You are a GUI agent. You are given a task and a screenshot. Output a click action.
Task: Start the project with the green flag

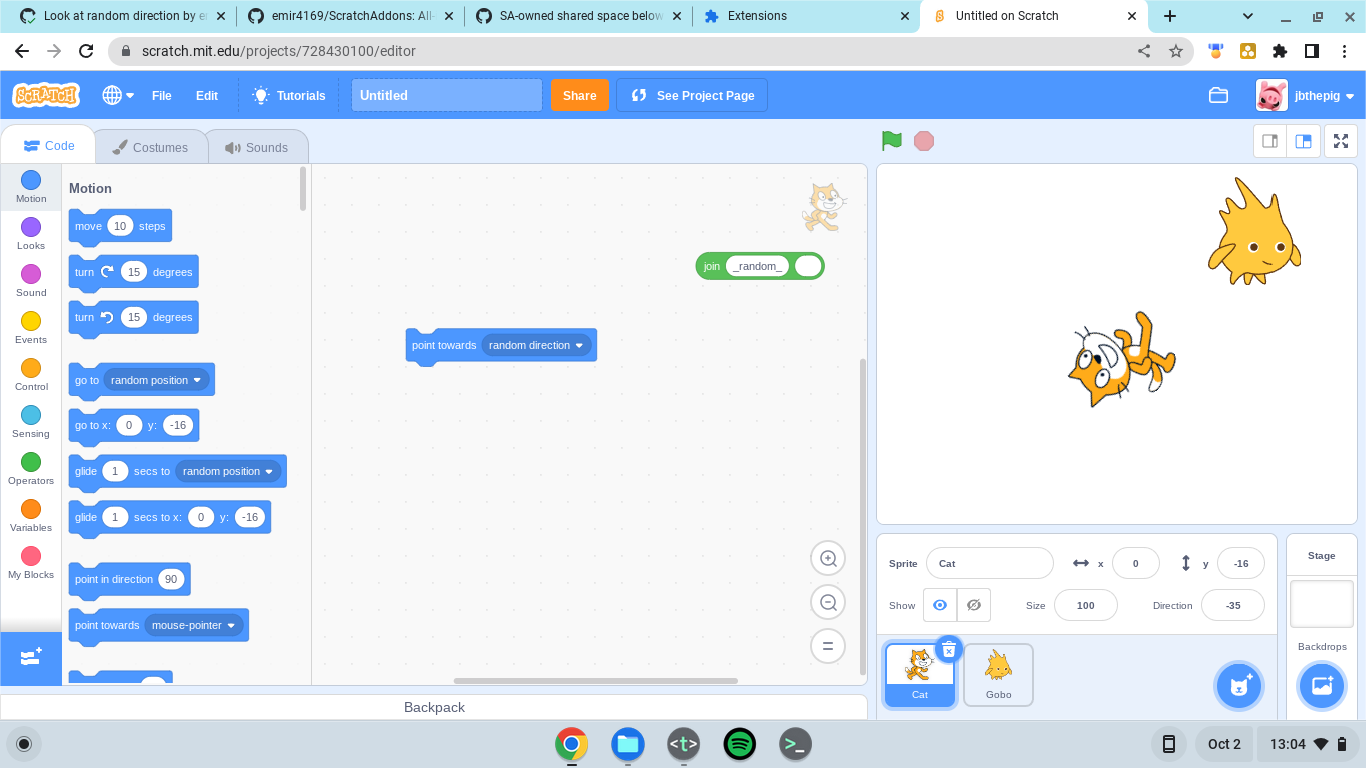[889, 140]
